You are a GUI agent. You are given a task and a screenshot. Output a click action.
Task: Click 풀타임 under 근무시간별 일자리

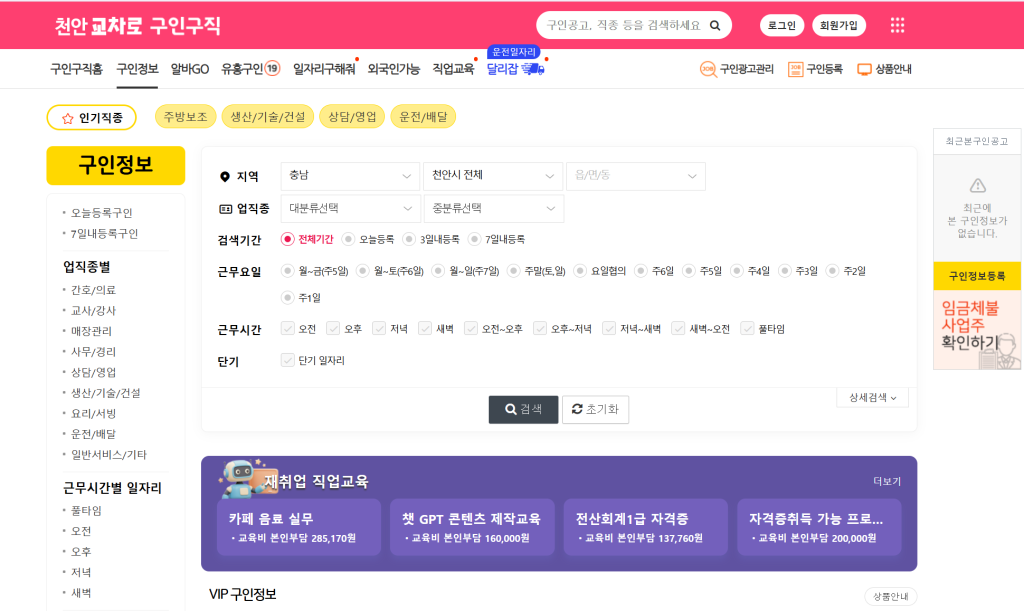(86, 510)
